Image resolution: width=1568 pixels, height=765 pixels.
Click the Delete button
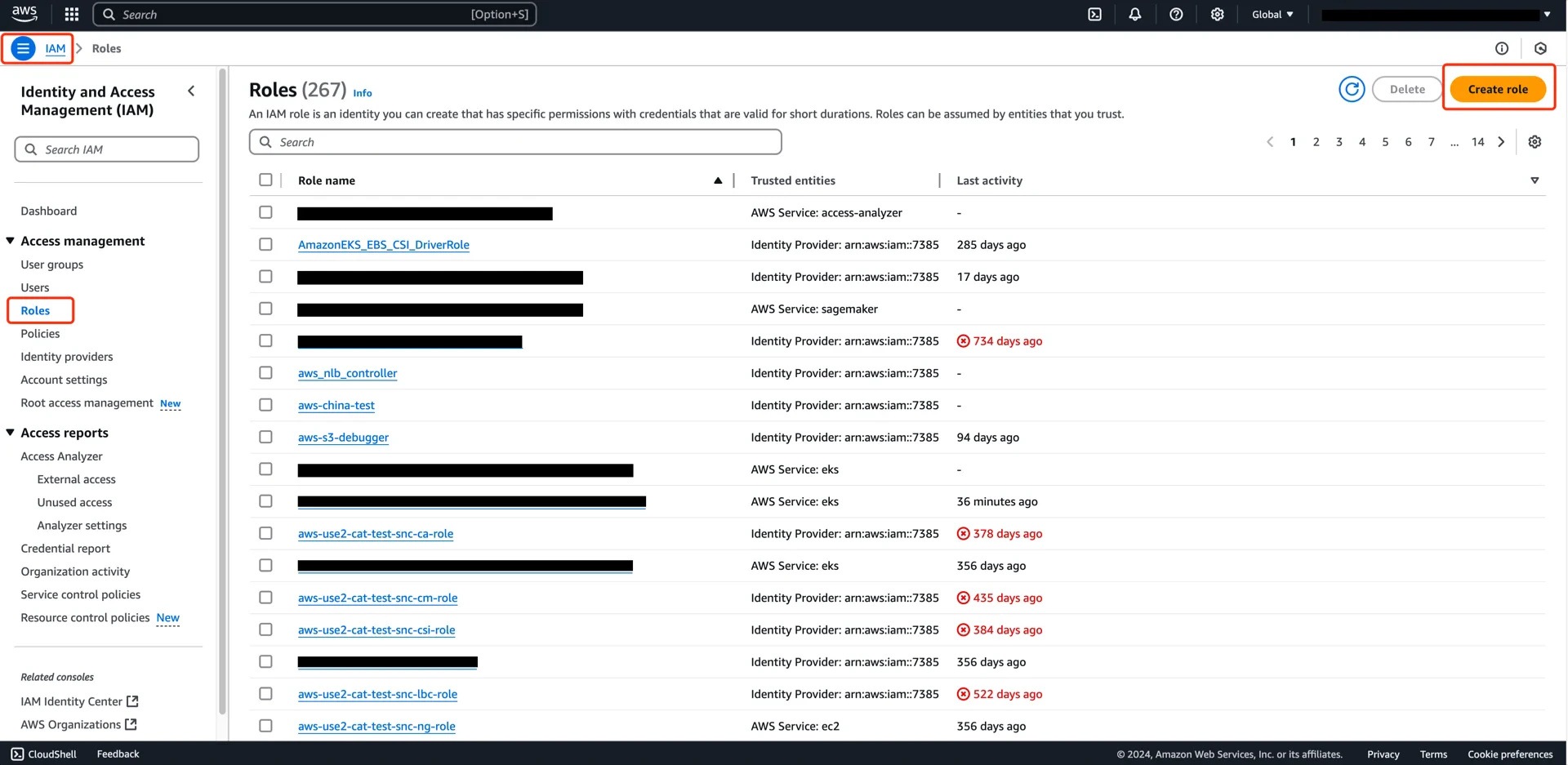[x=1407, y=89]
